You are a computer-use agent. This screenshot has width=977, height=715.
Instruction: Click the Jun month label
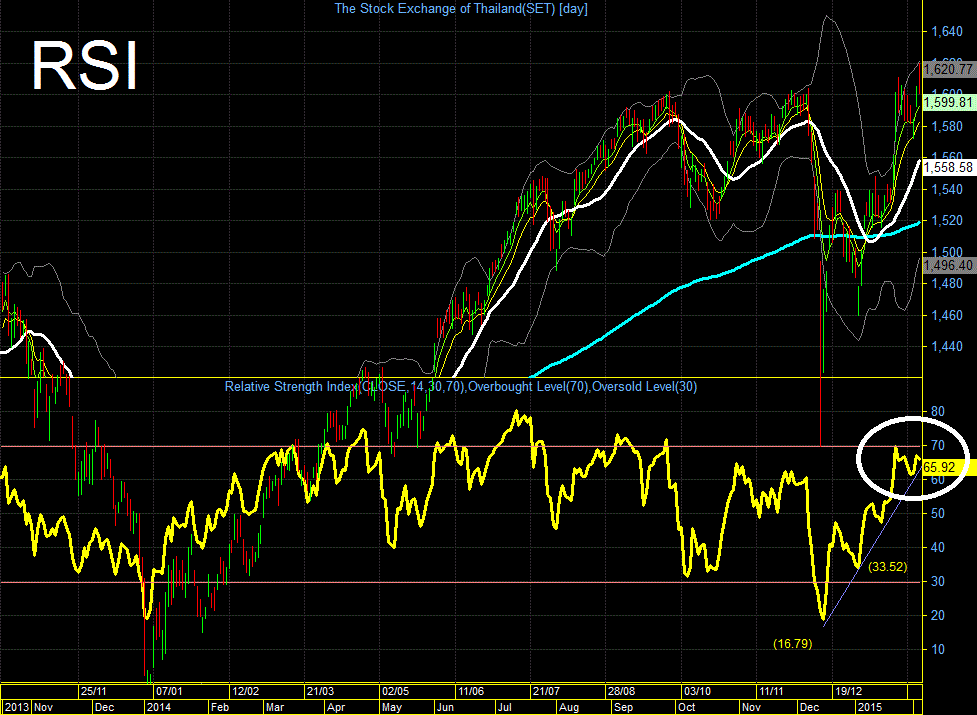coord(446,708)
